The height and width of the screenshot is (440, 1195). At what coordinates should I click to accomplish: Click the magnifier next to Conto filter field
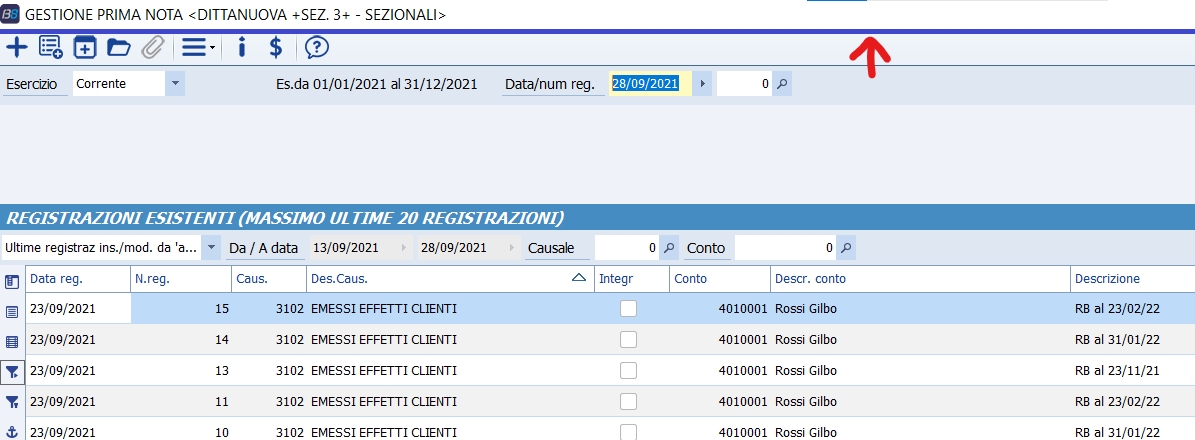[846, 248]
